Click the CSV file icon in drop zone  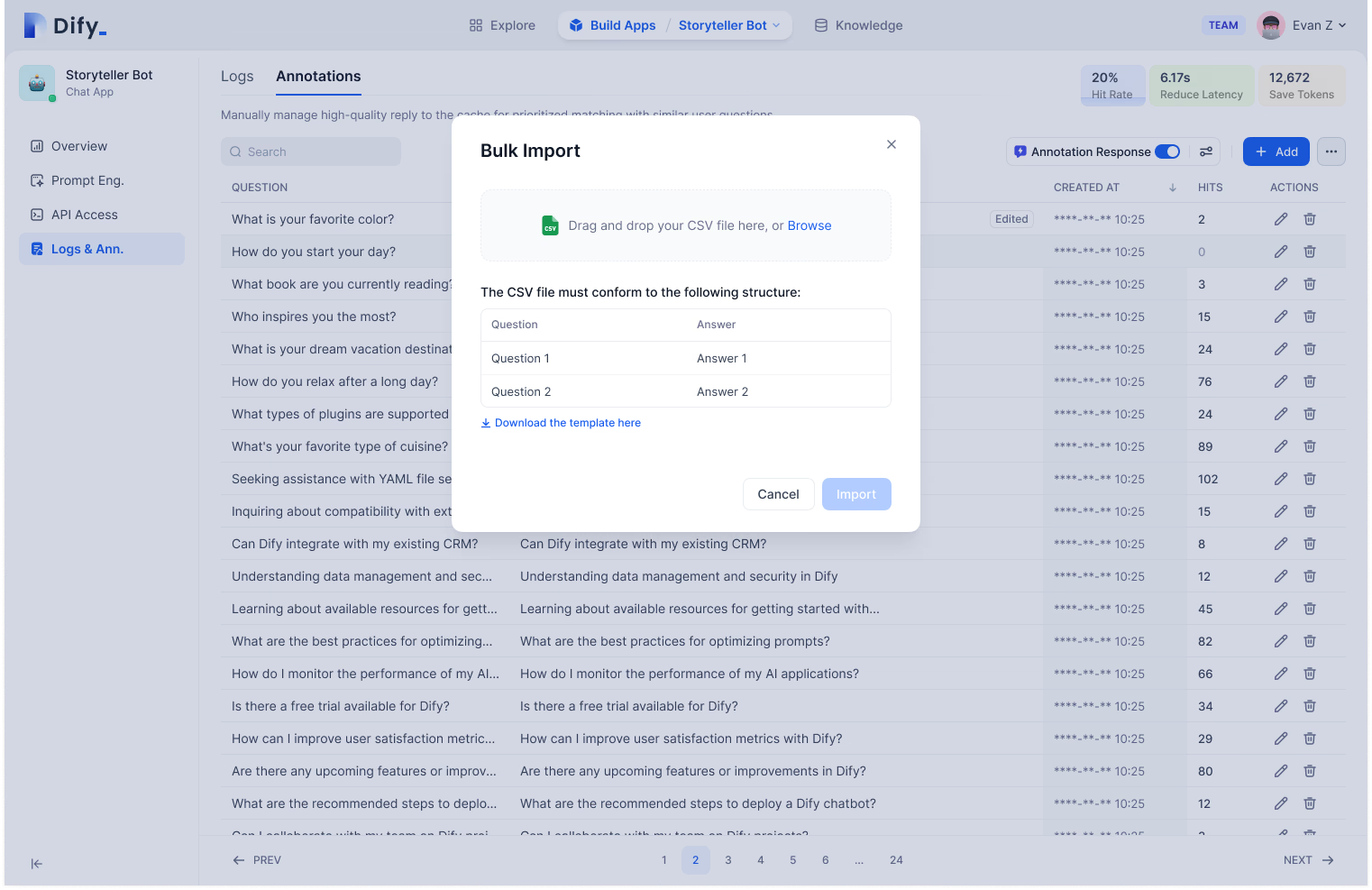550,225
